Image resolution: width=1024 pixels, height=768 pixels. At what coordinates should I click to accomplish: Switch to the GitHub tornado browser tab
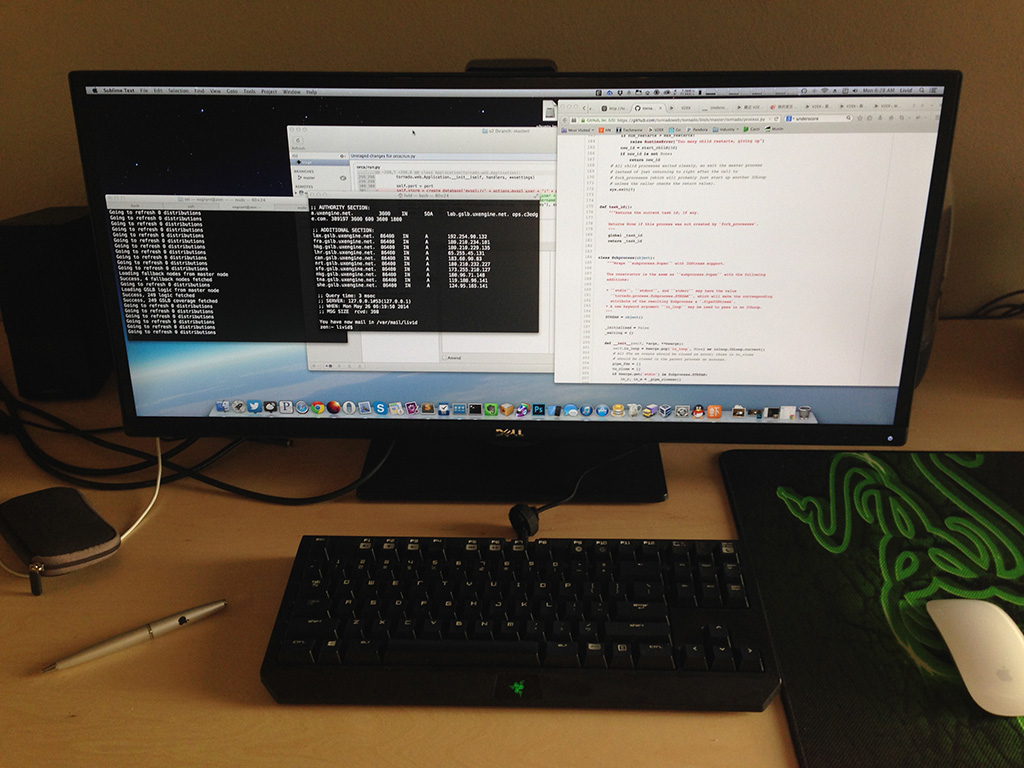648,105
